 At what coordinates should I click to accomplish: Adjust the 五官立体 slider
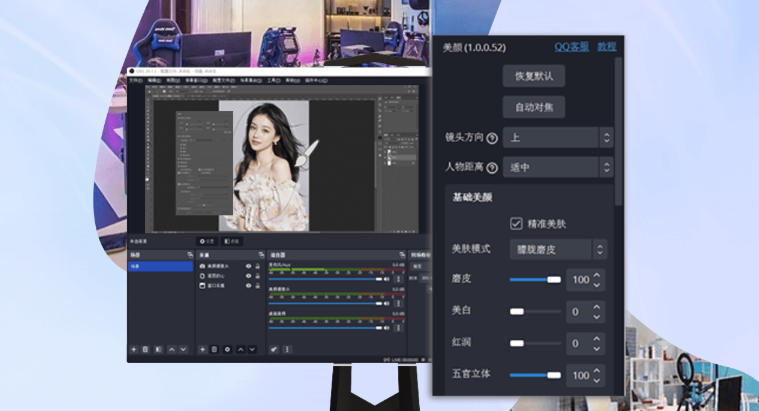(535, 375)
